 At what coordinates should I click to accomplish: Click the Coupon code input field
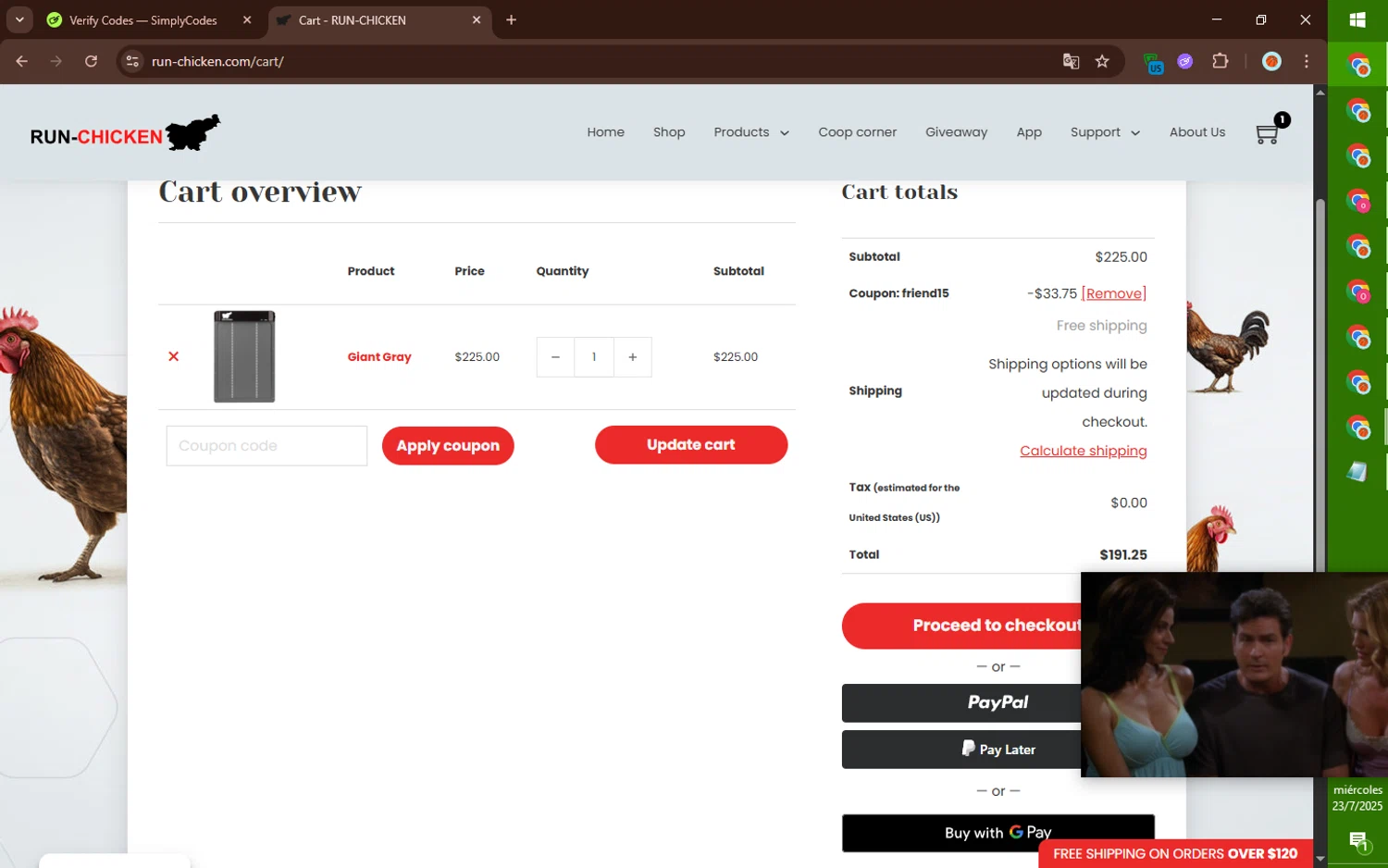pos(266,446)
